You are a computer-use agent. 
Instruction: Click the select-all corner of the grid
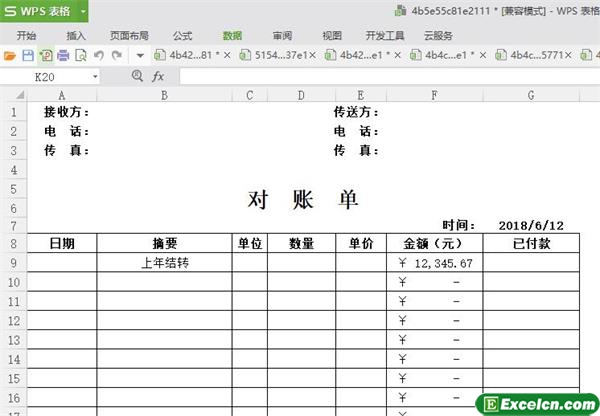[x=15, y=95]
